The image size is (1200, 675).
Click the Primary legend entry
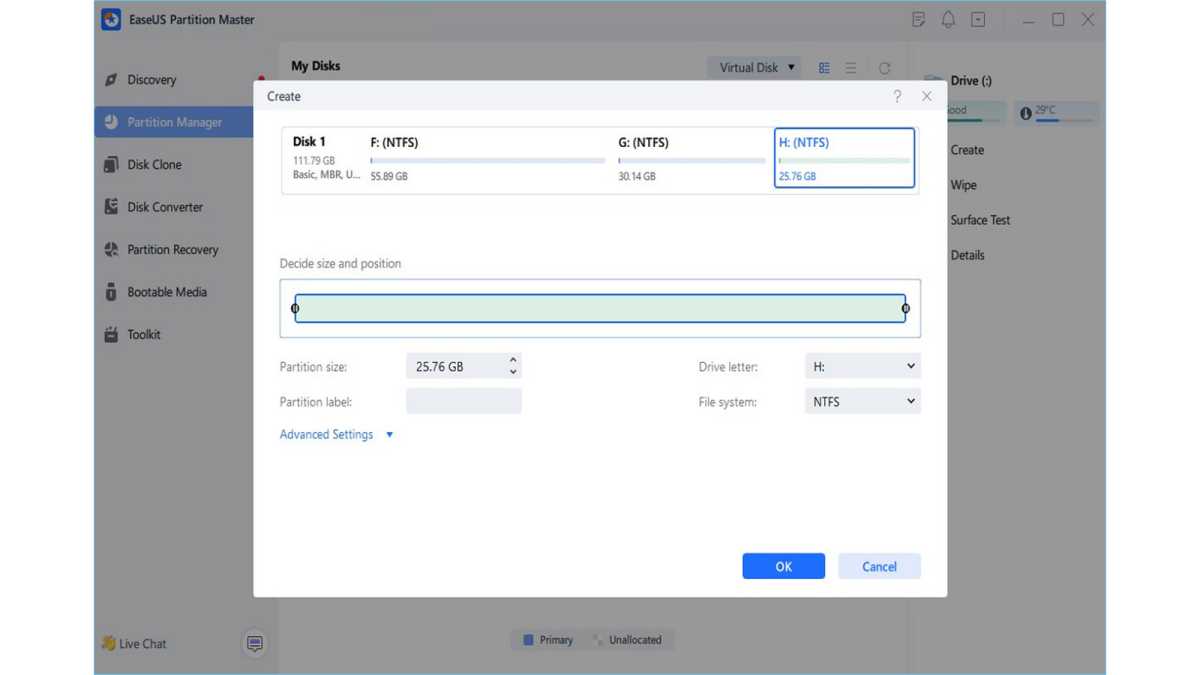[x=548, y=640]
